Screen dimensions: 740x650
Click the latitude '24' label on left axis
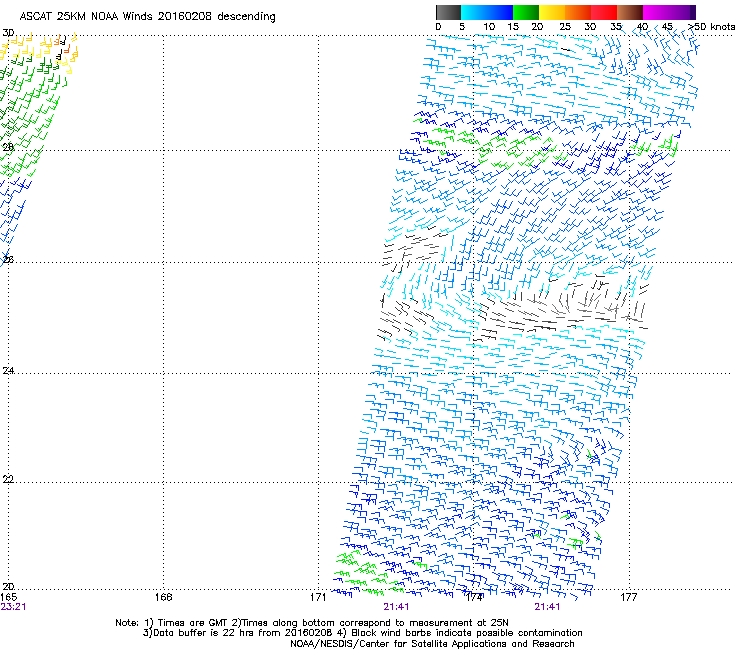coord(8,371)
